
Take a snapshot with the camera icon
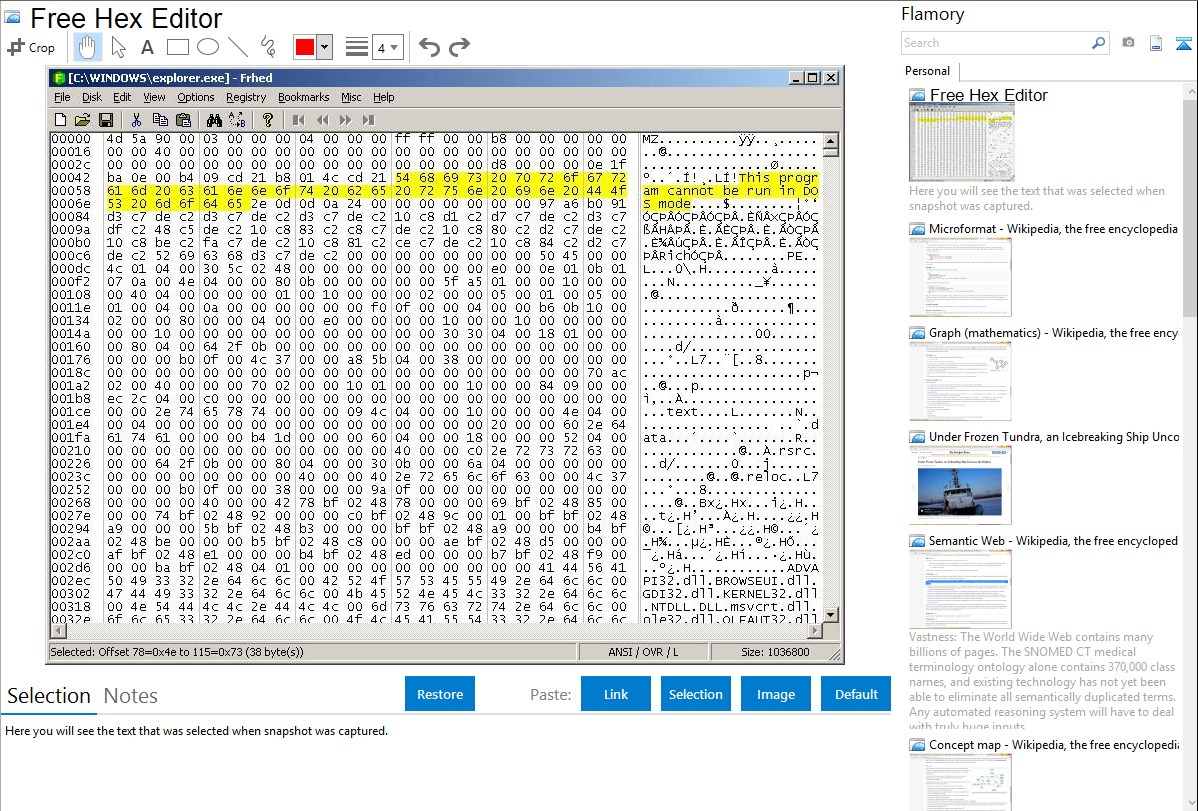click(1128, 43)
